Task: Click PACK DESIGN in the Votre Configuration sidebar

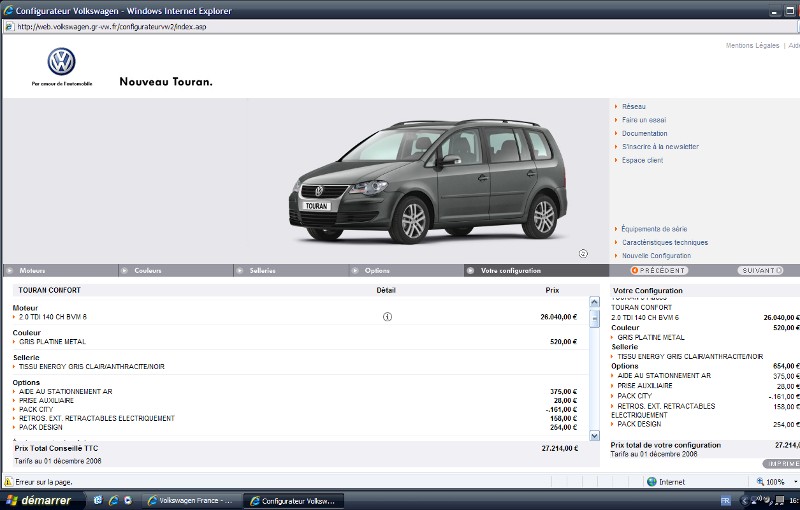Action: [x=639, y=424]
